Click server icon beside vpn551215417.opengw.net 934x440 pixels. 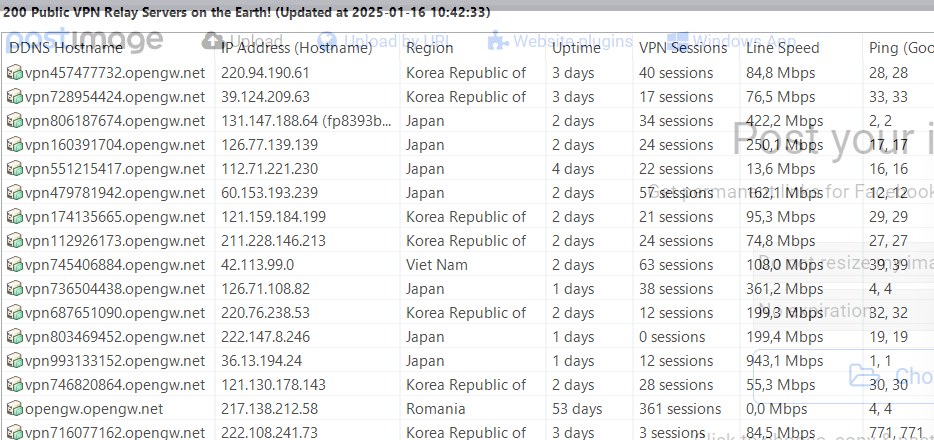point(15,169)
